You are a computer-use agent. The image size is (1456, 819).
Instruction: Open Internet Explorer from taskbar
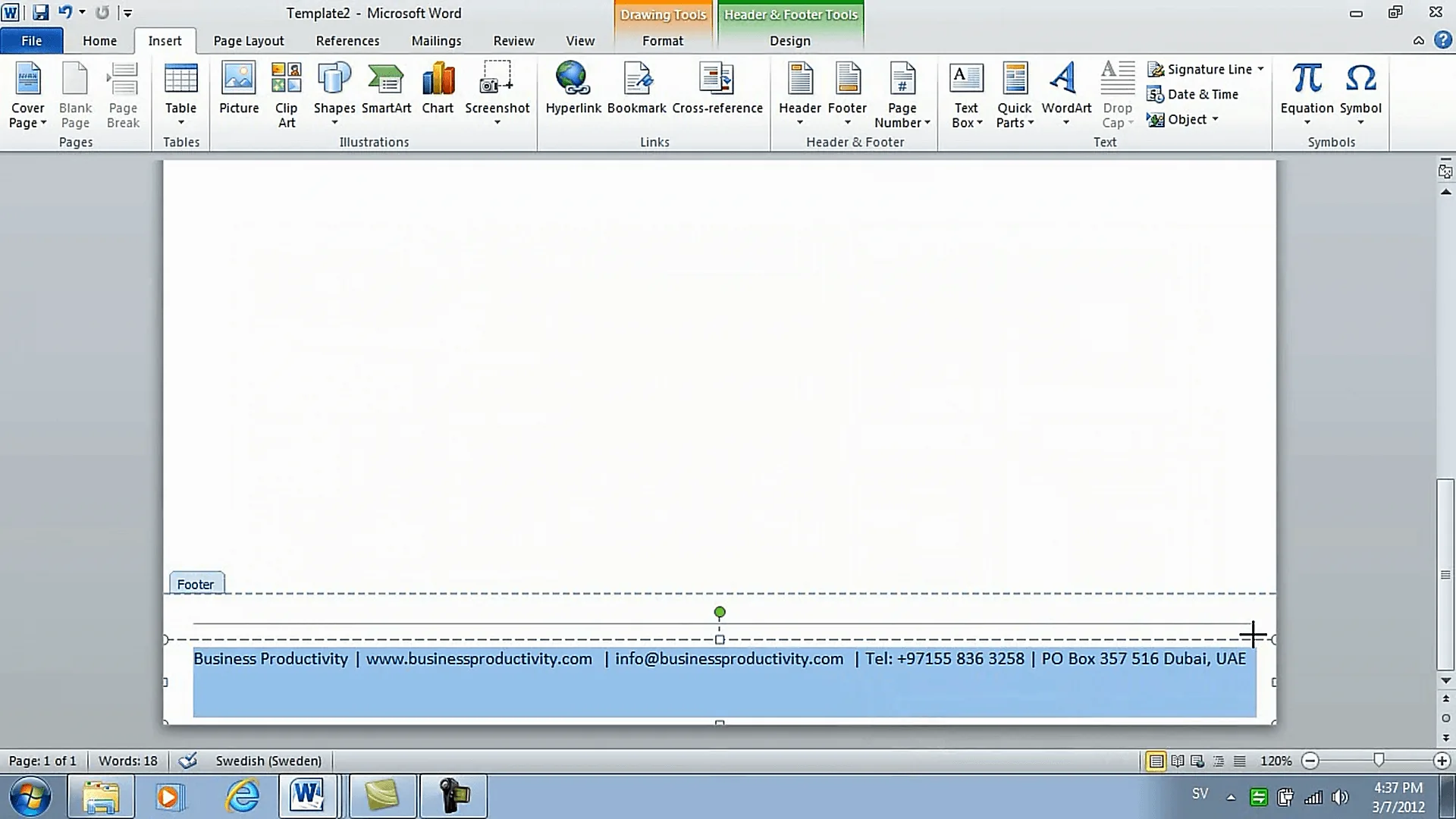click(x=243, y=796)
